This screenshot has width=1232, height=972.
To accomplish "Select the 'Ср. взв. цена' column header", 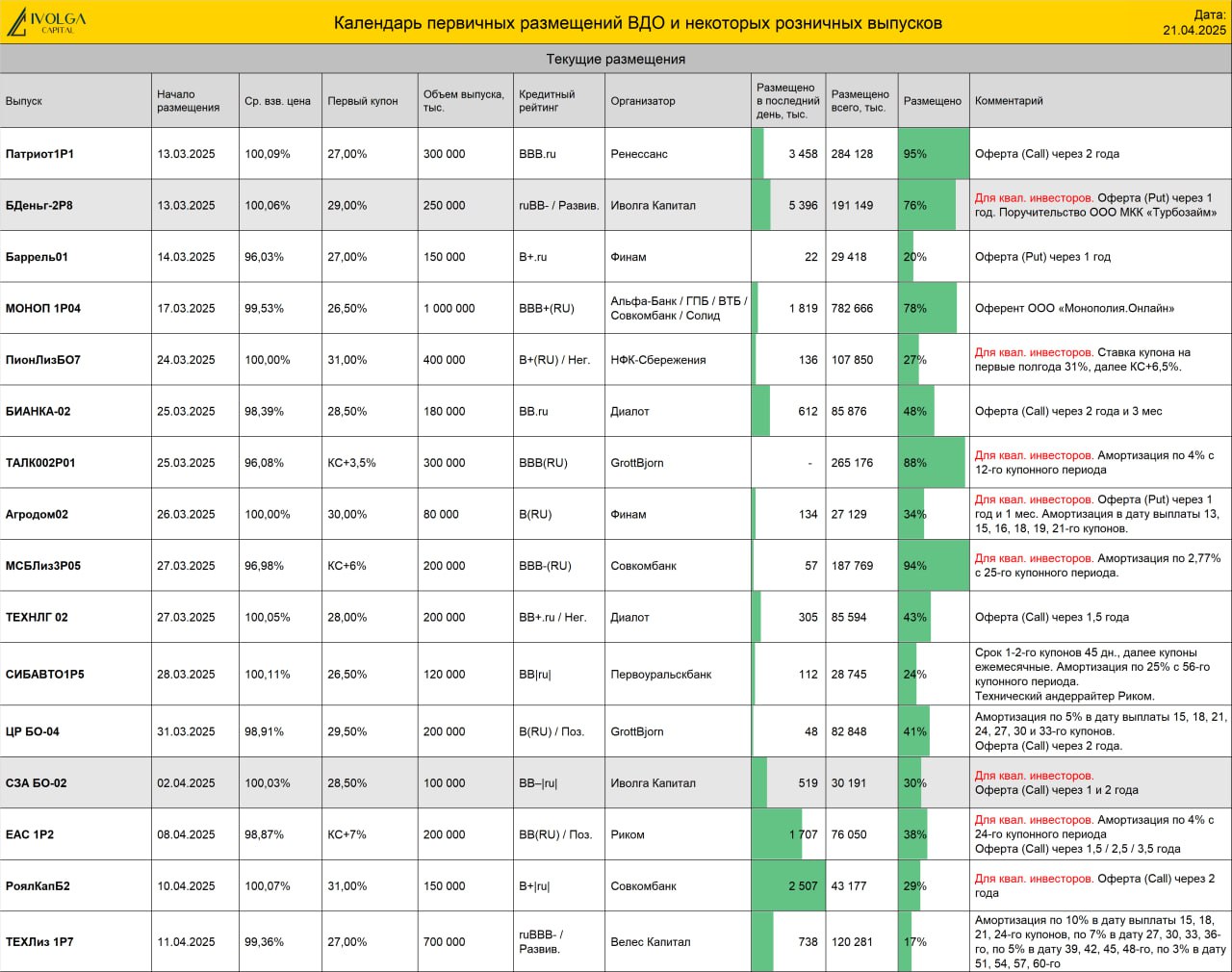I will coord(277,101).
